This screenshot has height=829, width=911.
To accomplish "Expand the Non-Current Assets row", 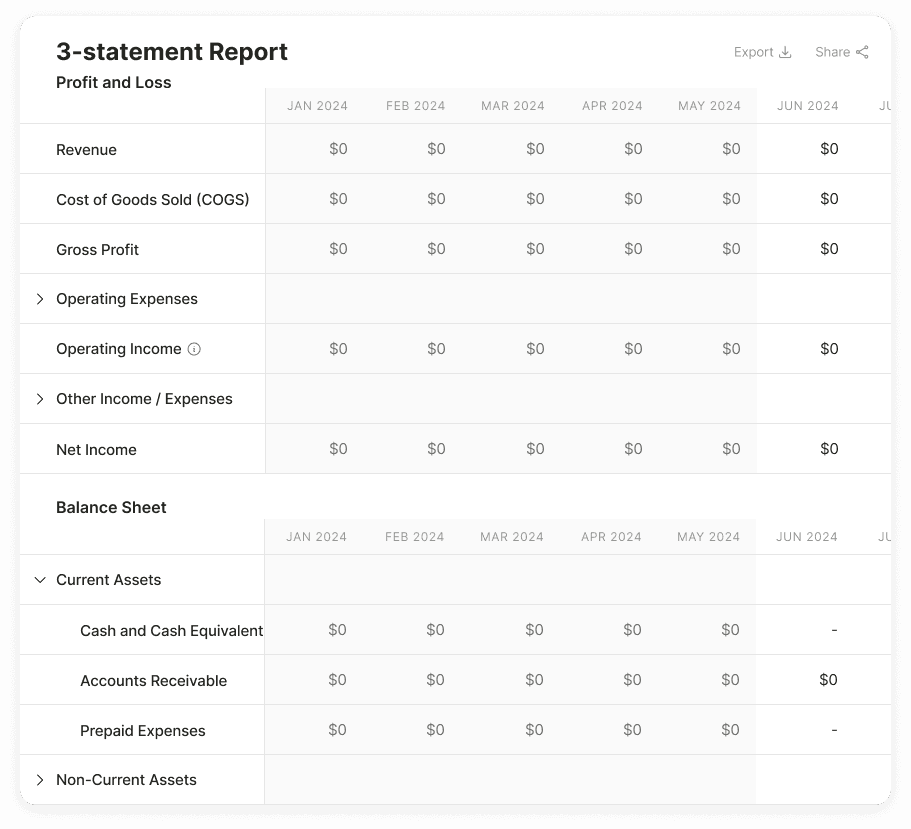I will [x=40, y=780].
